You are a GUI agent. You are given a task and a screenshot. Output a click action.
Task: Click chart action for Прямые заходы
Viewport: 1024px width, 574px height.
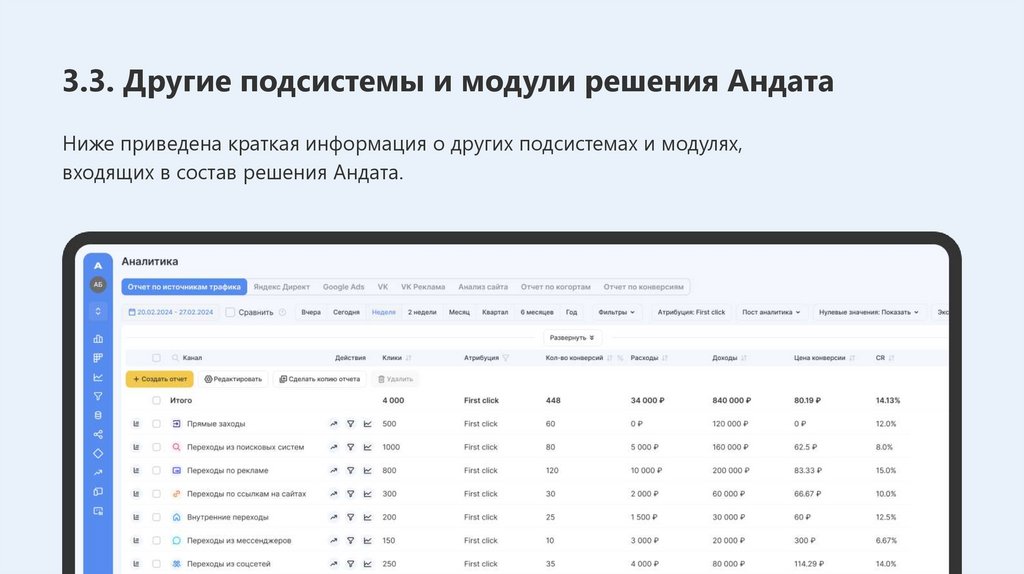click(368, 424)
